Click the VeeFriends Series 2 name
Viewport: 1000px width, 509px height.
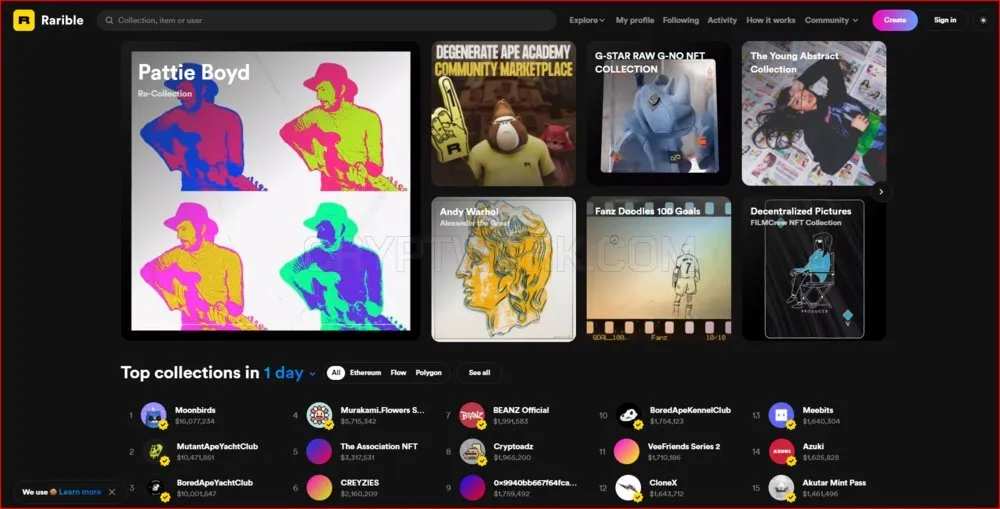(x=684, y=446)
